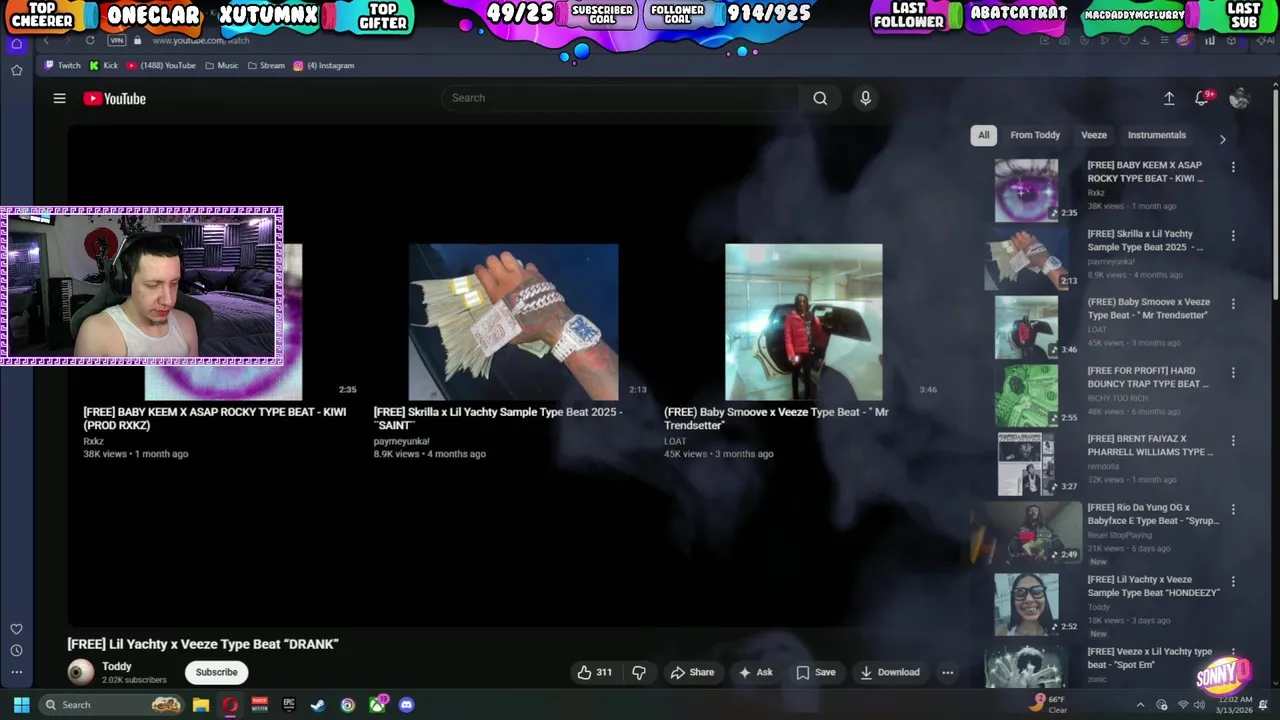Select the From Toddy filter chip

[1035, 135]
